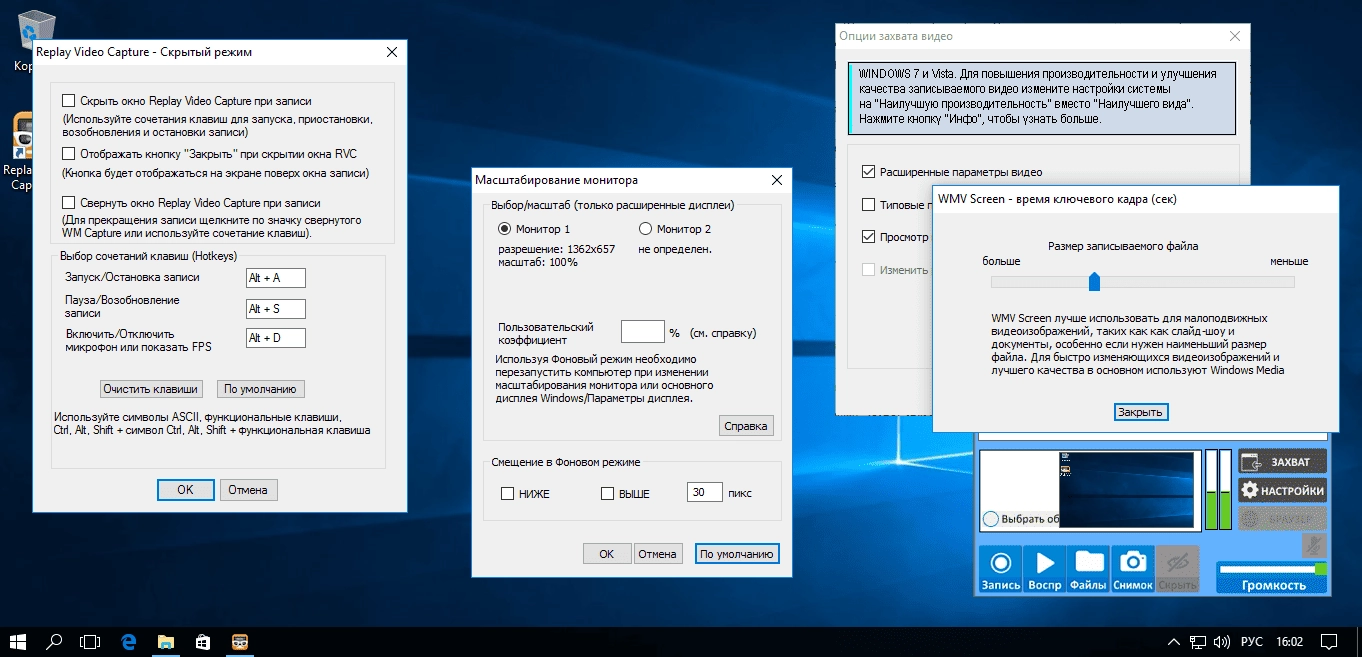Viewport: 1362px width, 657px height.
Task: Click the audio level meter bars
Action: point(1218,490)
